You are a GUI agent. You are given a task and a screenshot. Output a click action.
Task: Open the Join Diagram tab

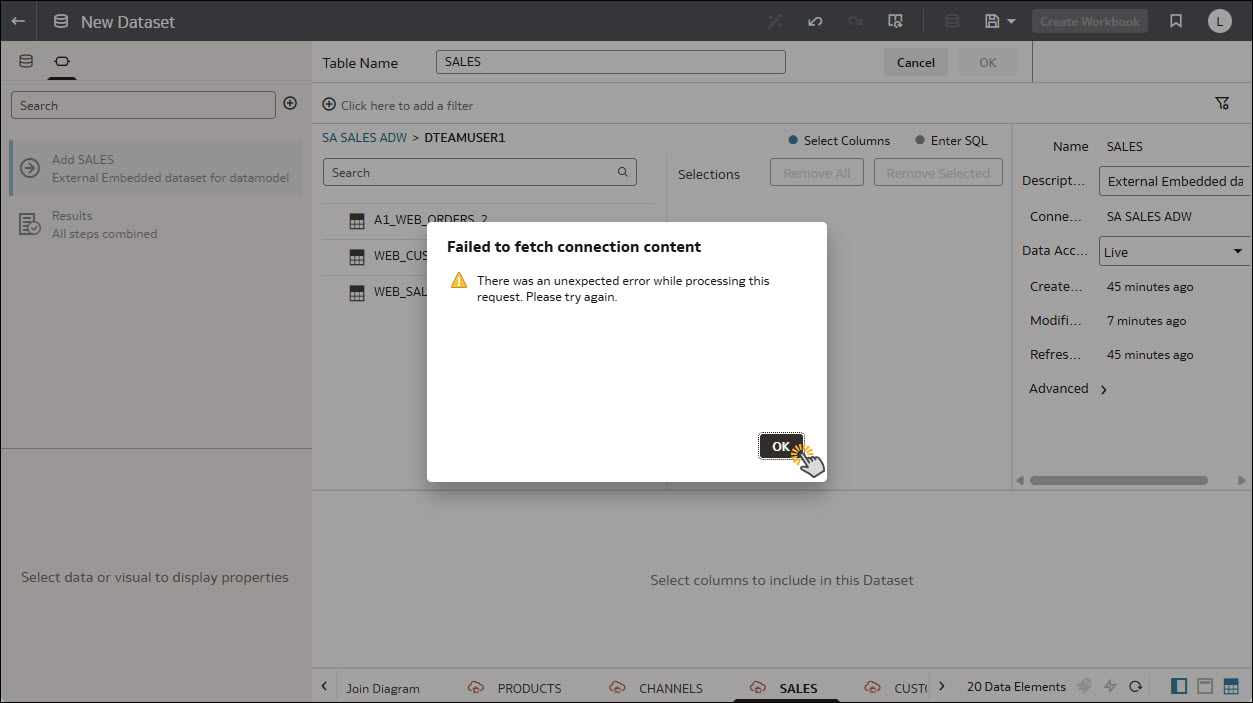[383, 688]
